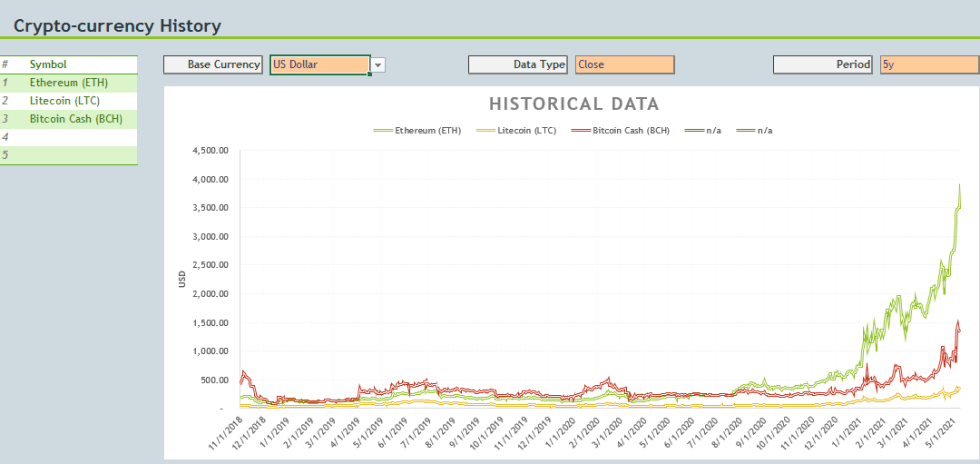The width and height of the screenshot is (980, 464).
Task: Click the Symbol column header
Action: click(x=48, y=64)
